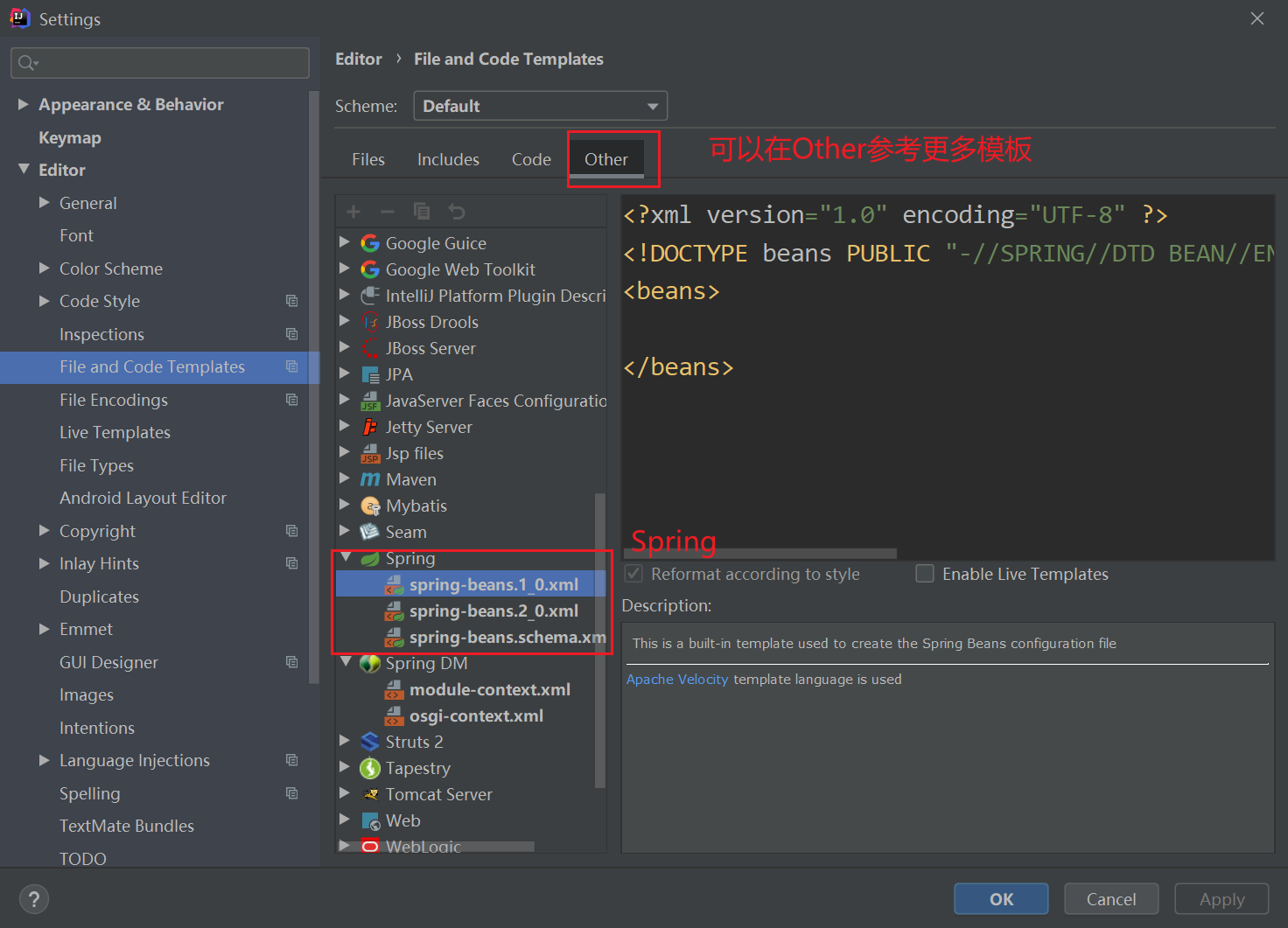Image resolution: width=1288 pixels, height=928 pixels.
Task: Select the Other tab
Action: pyautogui.click(x=606, y=159)
